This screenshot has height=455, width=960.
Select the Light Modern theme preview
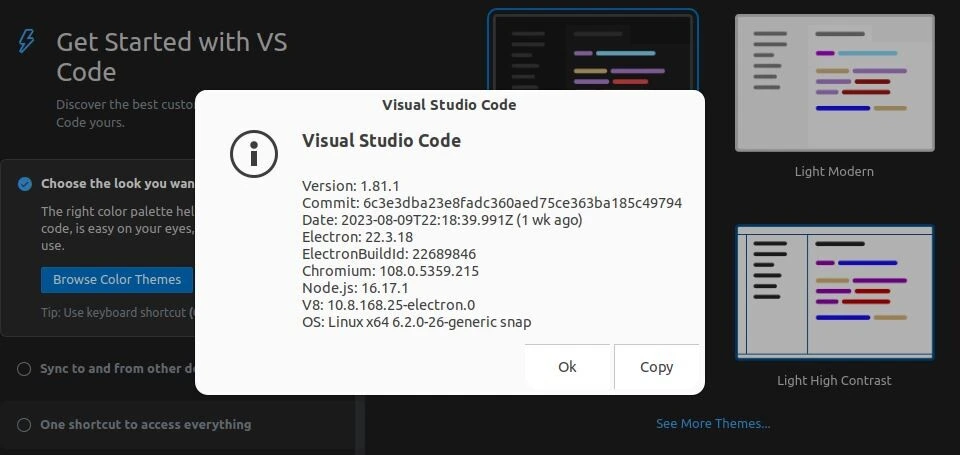click(x=834, y=82)
